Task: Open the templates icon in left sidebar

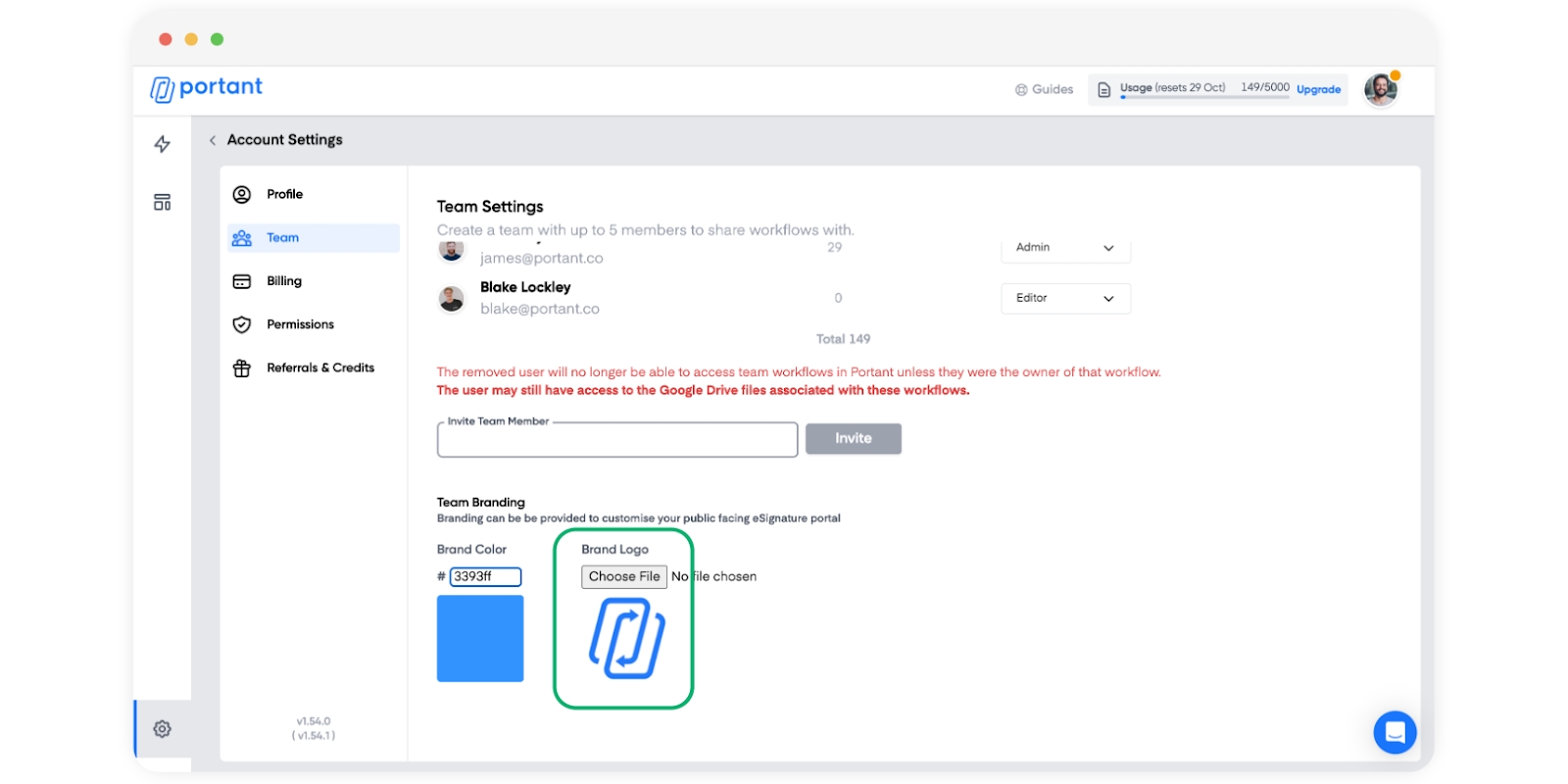Action: coord(163,202)
